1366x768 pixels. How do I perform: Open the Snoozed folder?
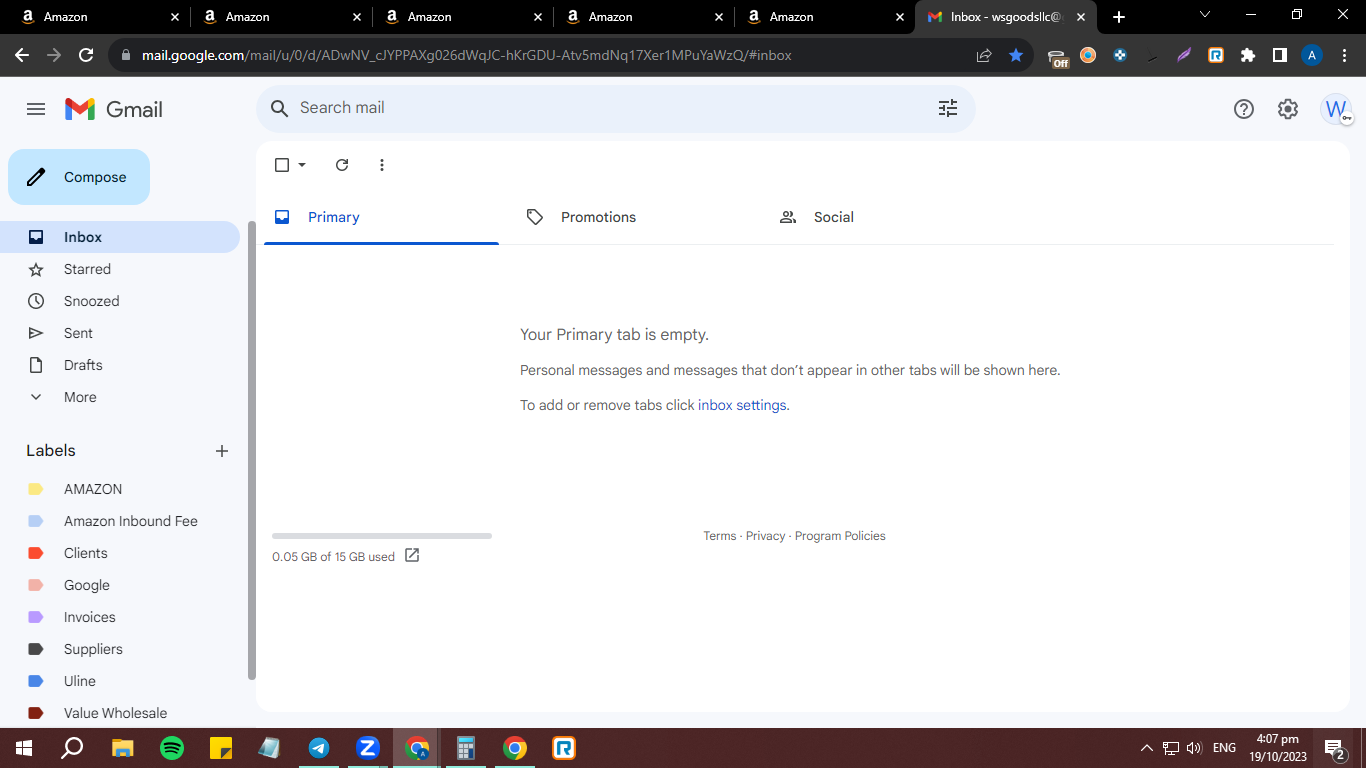click(120, 301)
